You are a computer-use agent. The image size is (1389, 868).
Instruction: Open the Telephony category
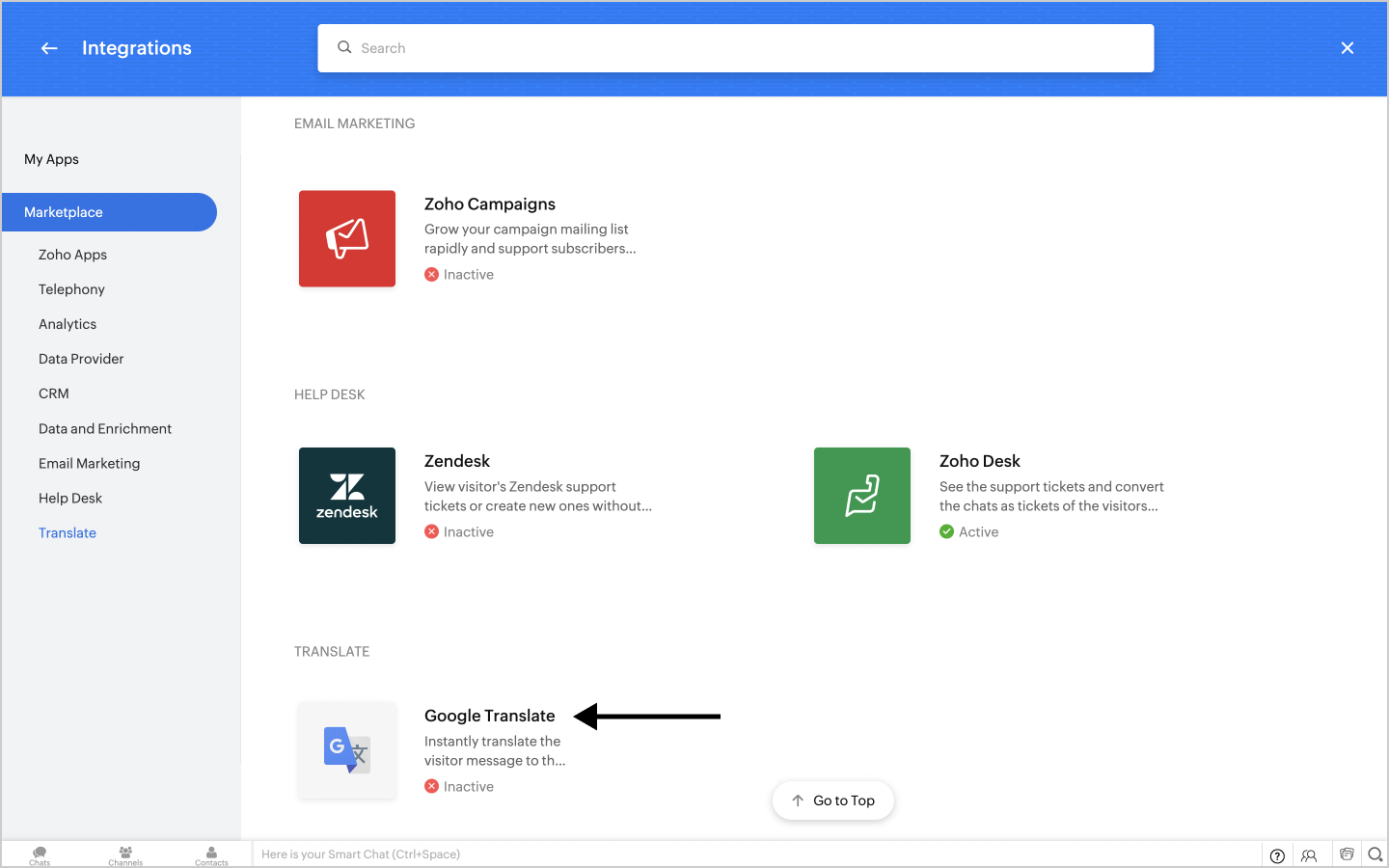point(71,289)
